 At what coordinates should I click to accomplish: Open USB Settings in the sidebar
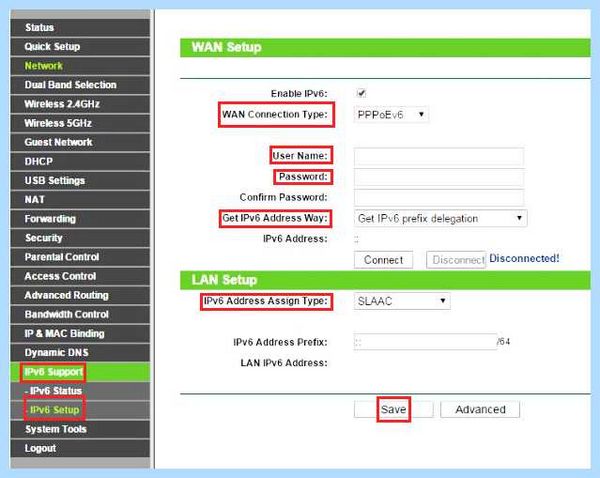pyautogui.click(x=80, y=181)
